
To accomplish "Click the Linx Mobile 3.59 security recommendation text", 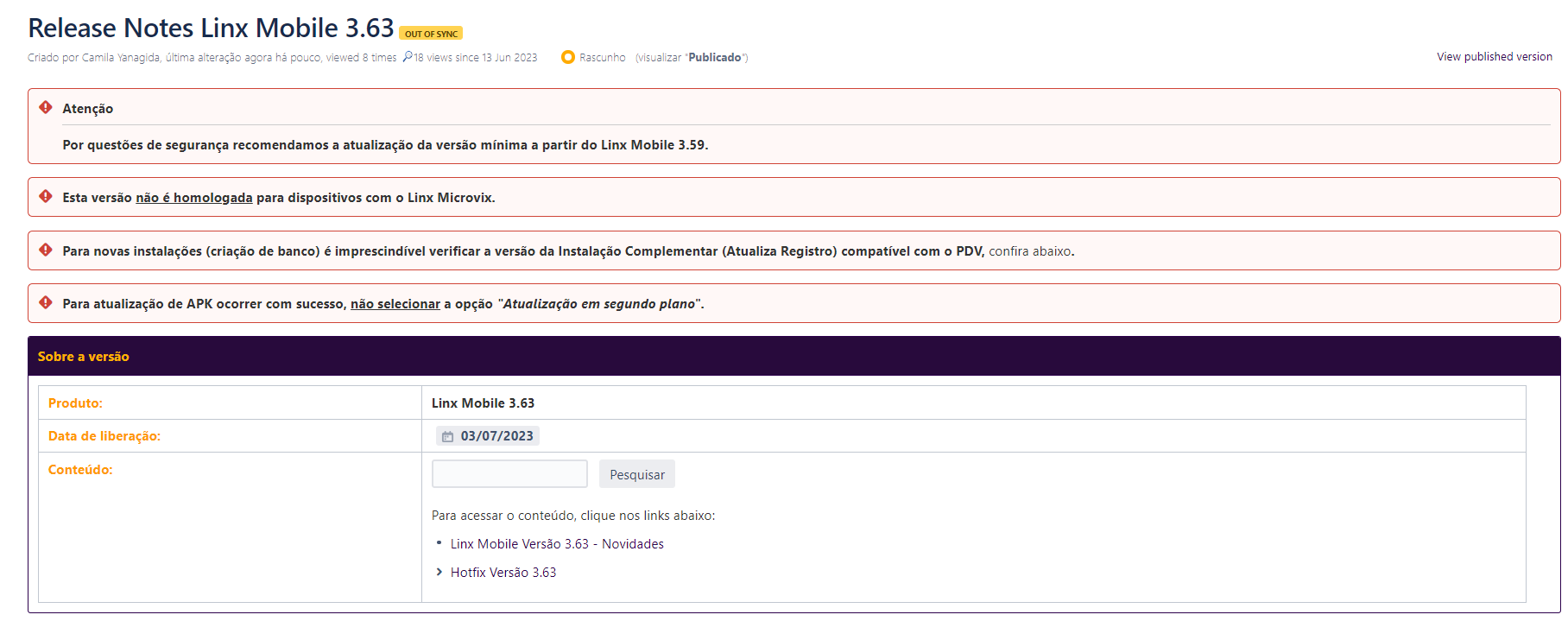I will pyautogui.click(x=385, y=145).
